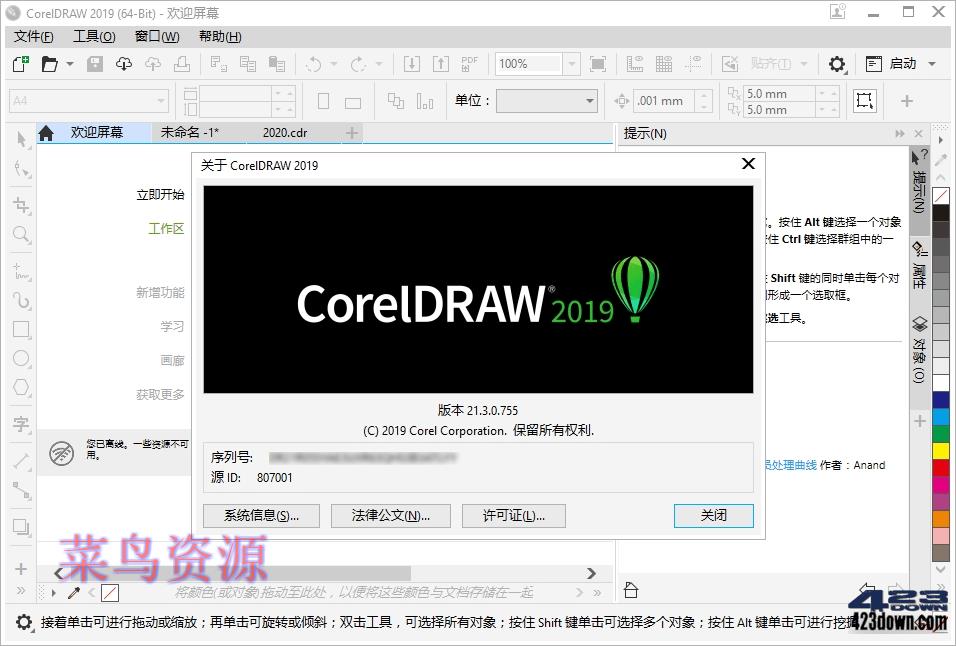Click the 关闭 button in the About dialog
The width and height of the screenshot is (956, 646).
coord(713,516)
